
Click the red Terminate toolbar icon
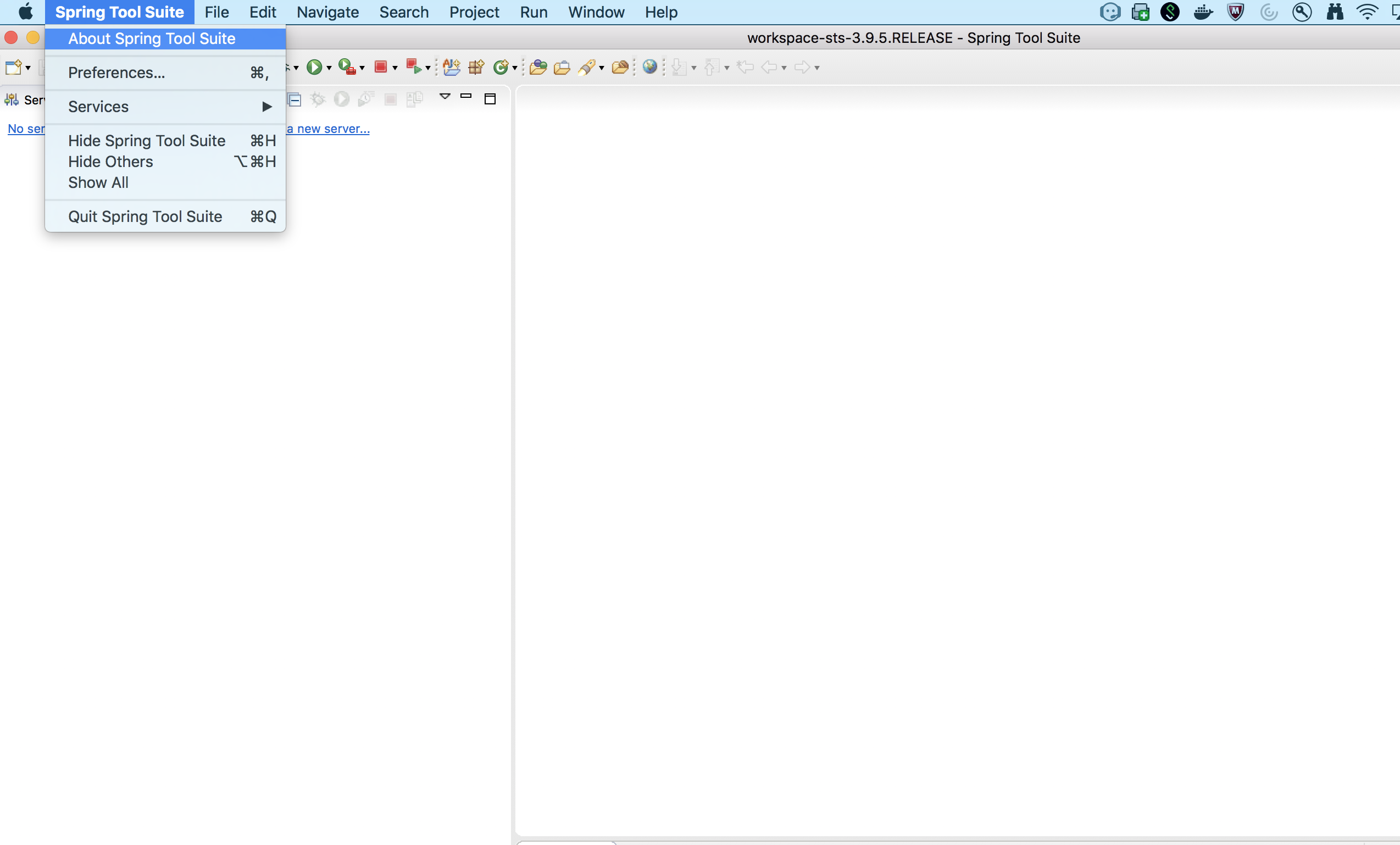point(381,68)
